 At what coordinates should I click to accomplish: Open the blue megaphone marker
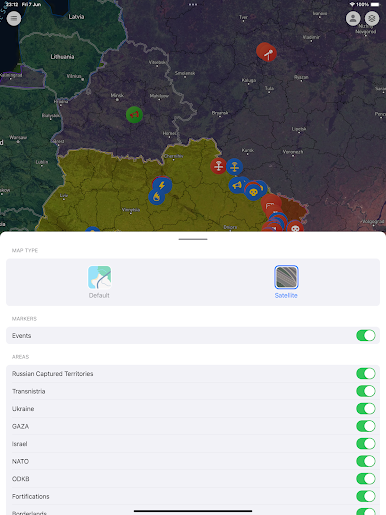(237, 185)
